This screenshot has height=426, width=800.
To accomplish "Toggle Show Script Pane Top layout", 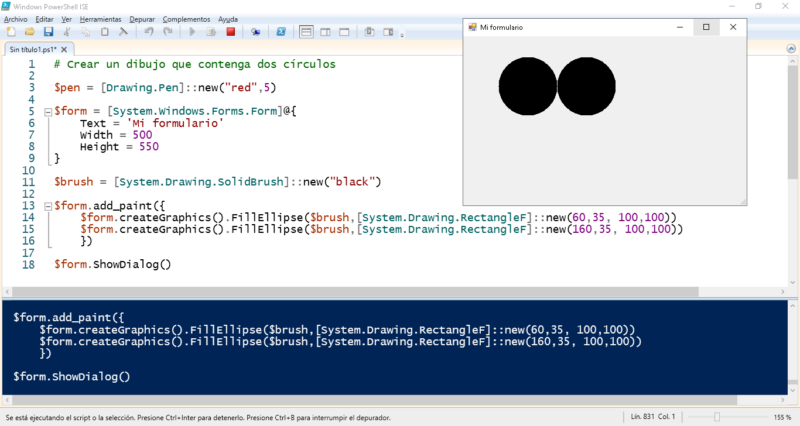I will point(306,32).
